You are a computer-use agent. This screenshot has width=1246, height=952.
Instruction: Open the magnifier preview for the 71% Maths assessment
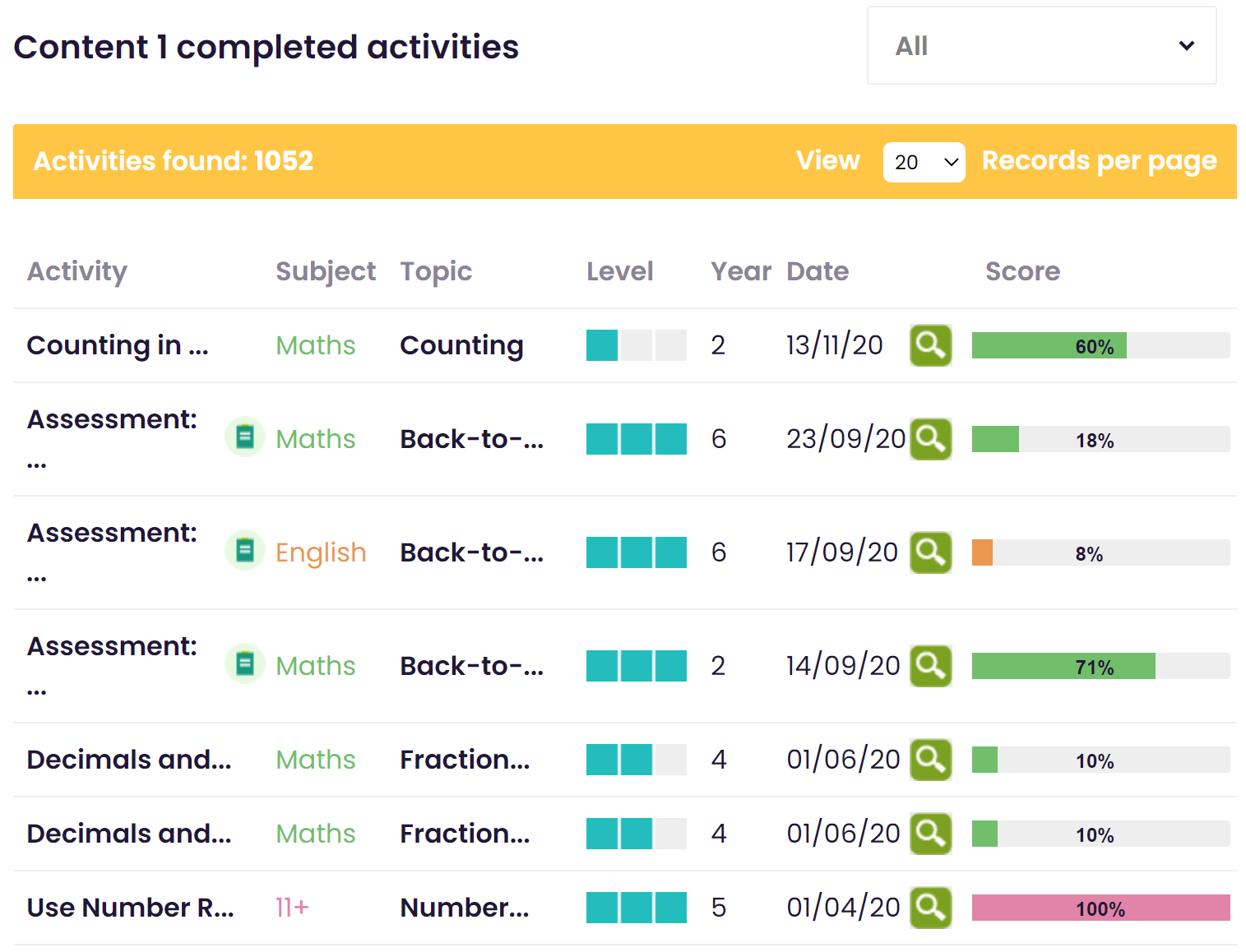tap(930, 666)
